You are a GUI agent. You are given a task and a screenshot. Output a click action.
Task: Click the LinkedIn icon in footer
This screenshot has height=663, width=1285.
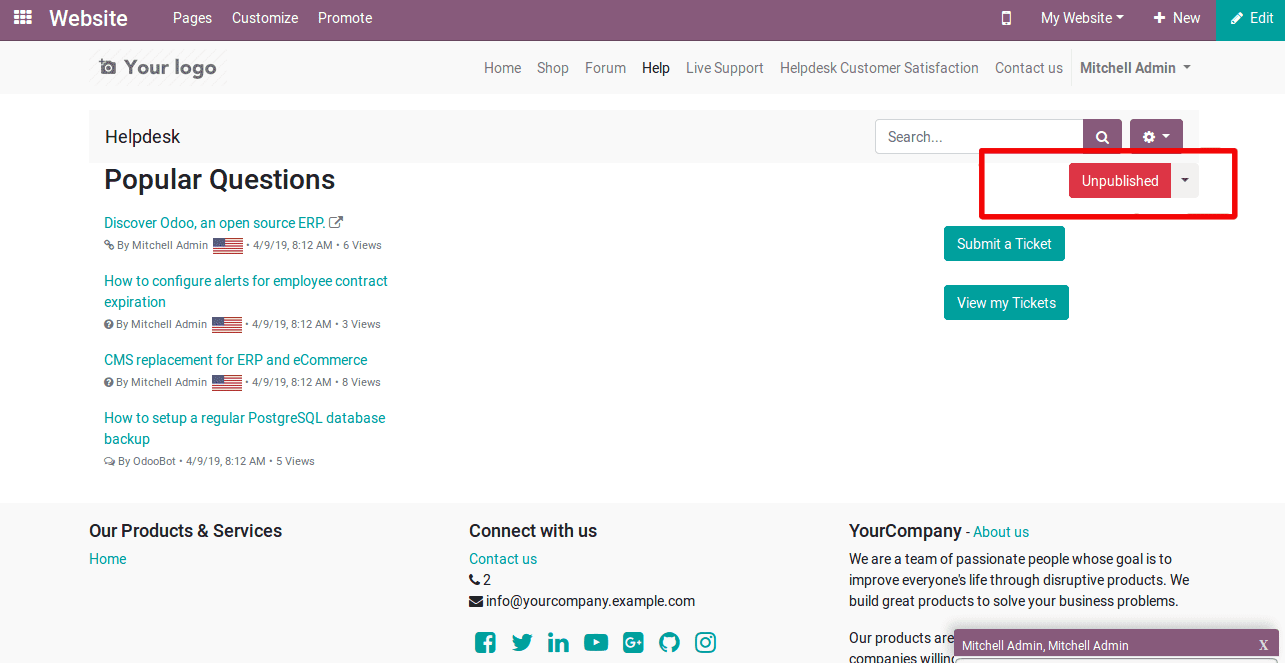[x=558, y=643]
